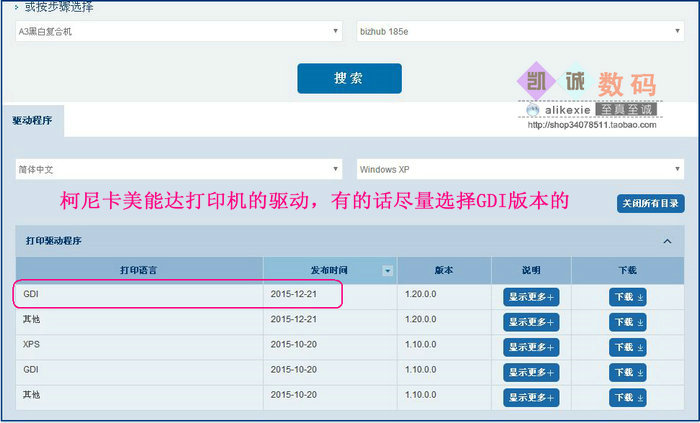The height and width of the screenshot is (423, 700).
Task: Open the Windows XP operating system dropdown
Action: point(519,170)
